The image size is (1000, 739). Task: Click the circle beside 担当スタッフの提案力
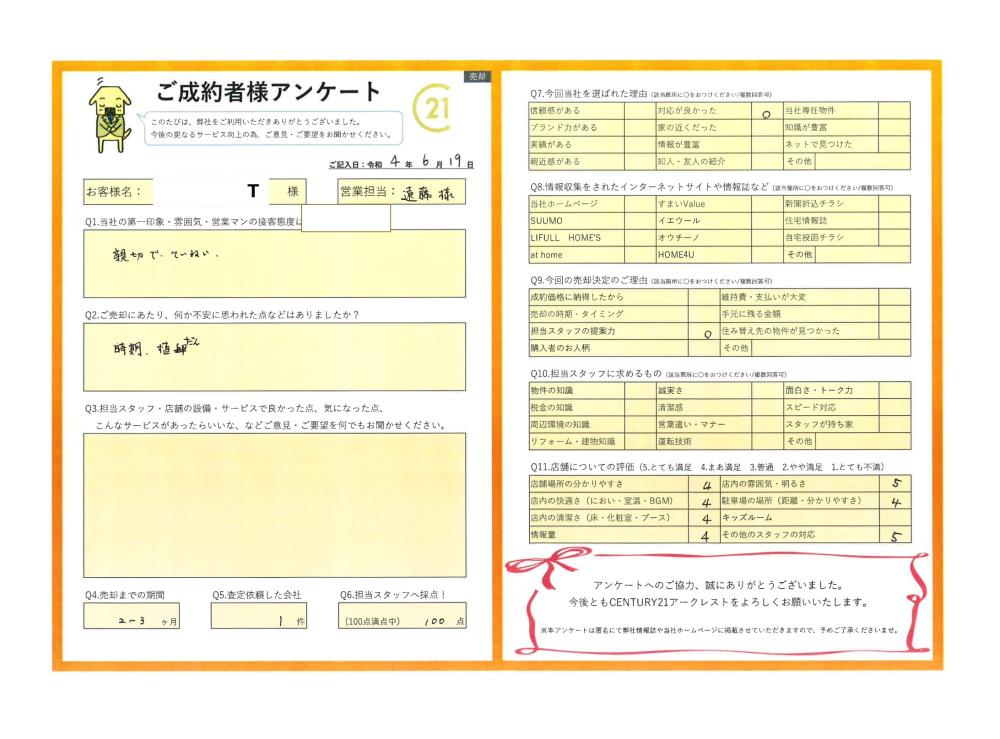coord(707,332)
